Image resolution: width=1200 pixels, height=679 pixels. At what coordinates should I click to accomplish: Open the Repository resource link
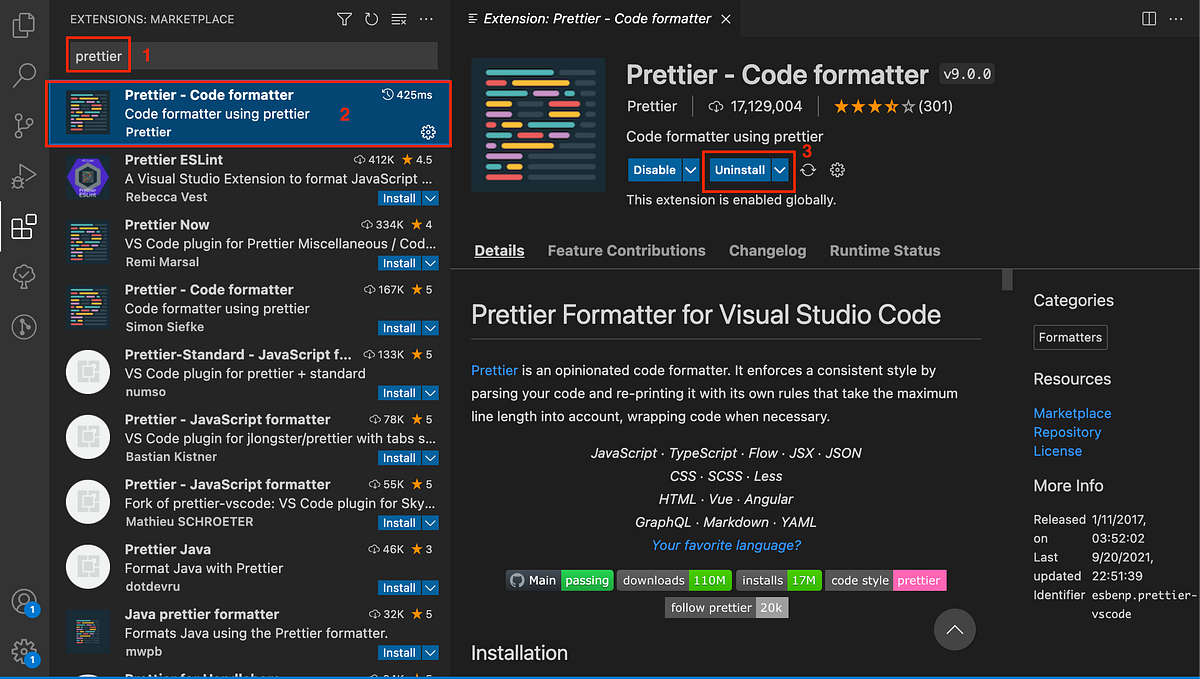1067,432
